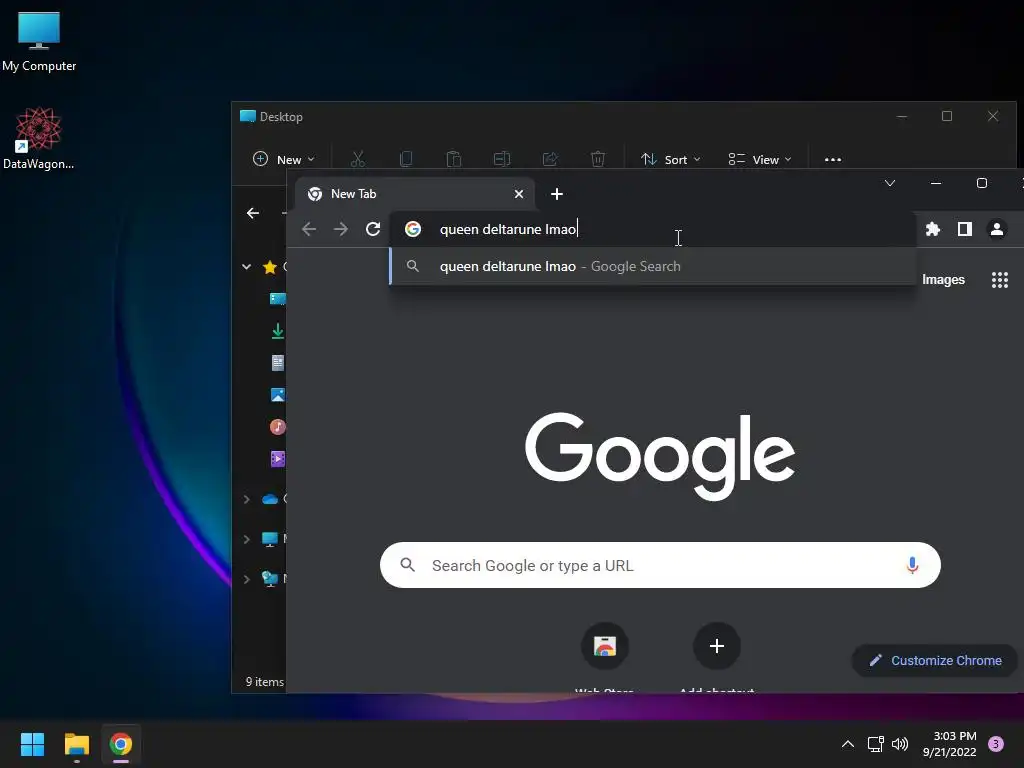Click the Customize Chrome button
The height and width of the screenshot is (768, 1024).
[x=935, y=660]
